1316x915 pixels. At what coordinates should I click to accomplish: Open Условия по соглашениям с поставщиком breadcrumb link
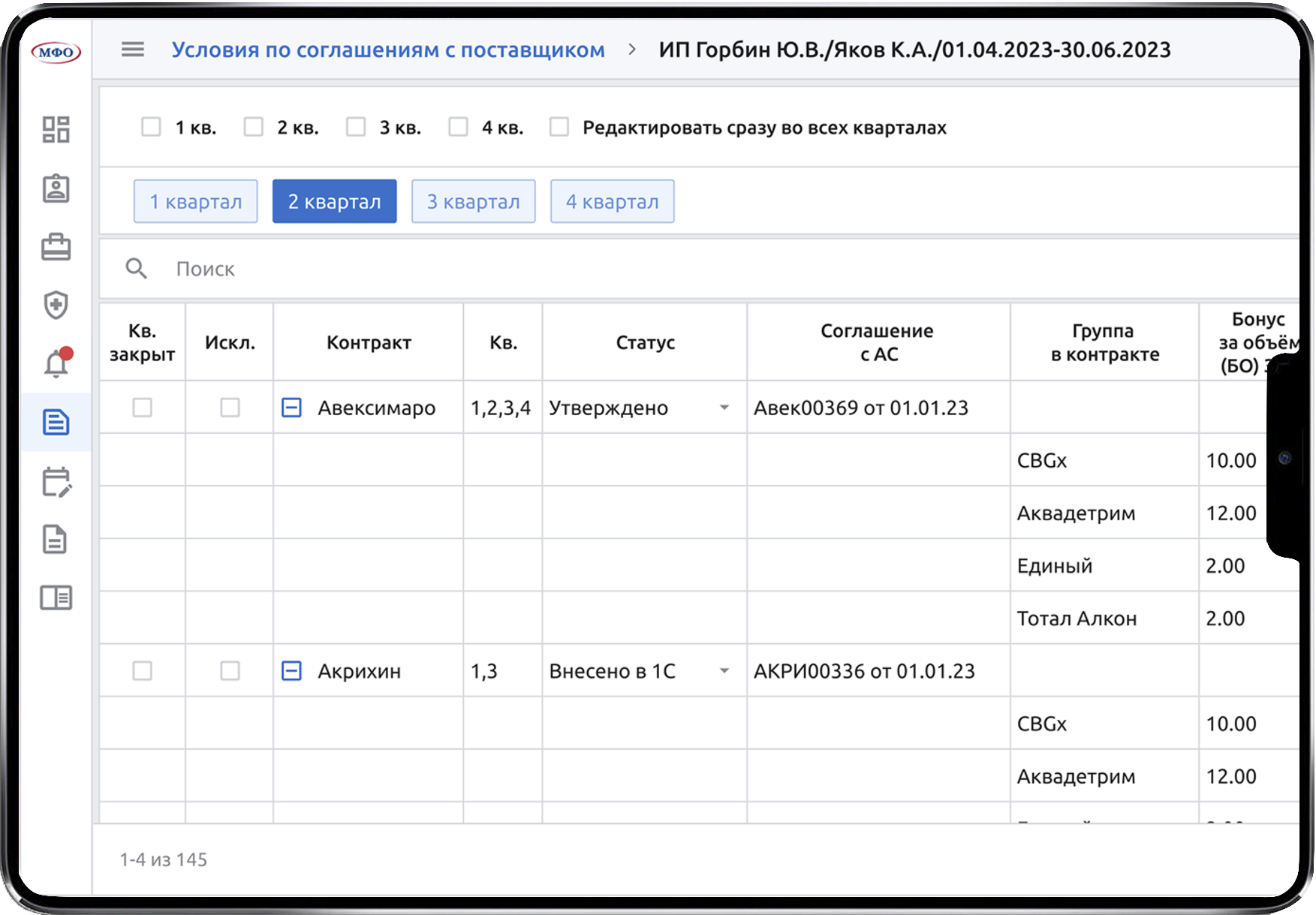[388, 50]
